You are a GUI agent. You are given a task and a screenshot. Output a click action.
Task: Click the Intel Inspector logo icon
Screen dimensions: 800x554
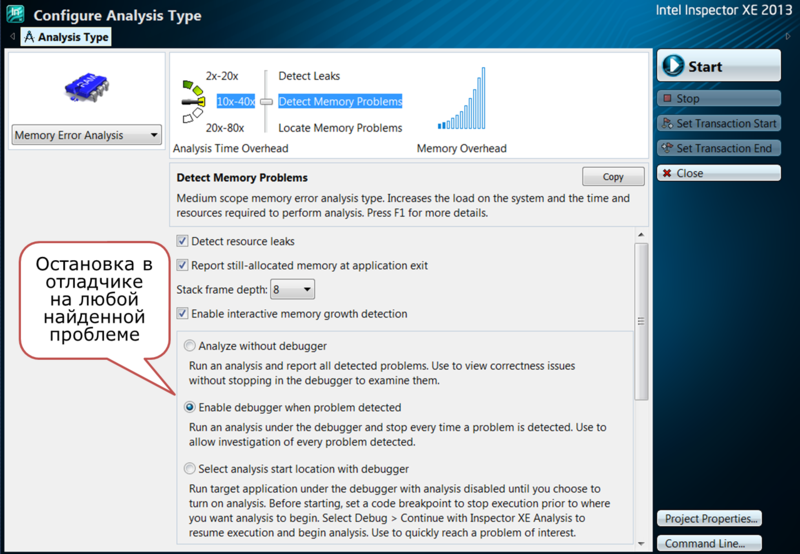15,14
